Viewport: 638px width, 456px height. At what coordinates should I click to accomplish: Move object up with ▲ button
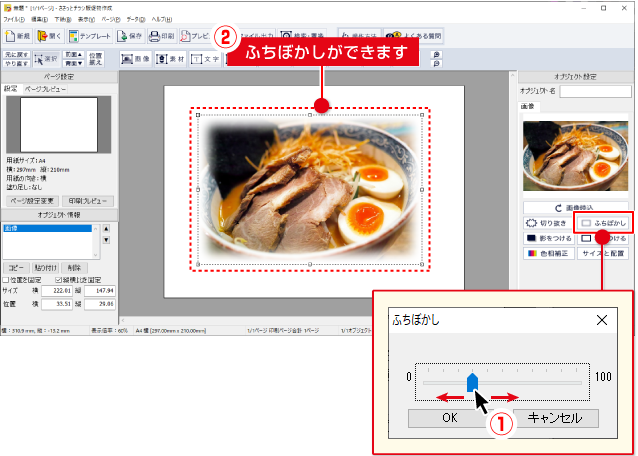[x=106, y=229]
